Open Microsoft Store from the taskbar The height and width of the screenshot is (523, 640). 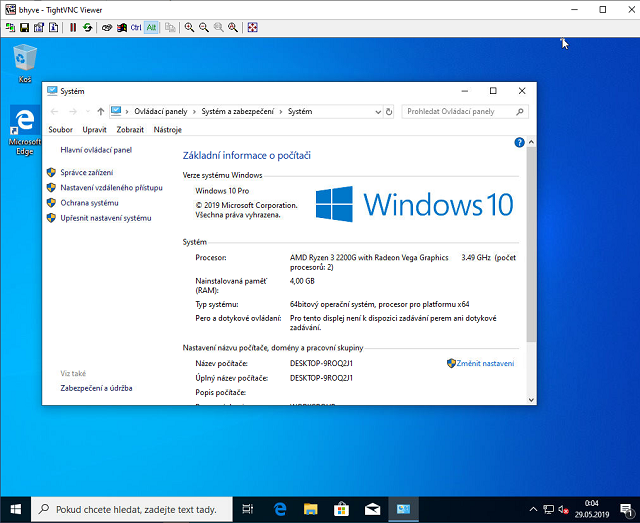[341, 509]
